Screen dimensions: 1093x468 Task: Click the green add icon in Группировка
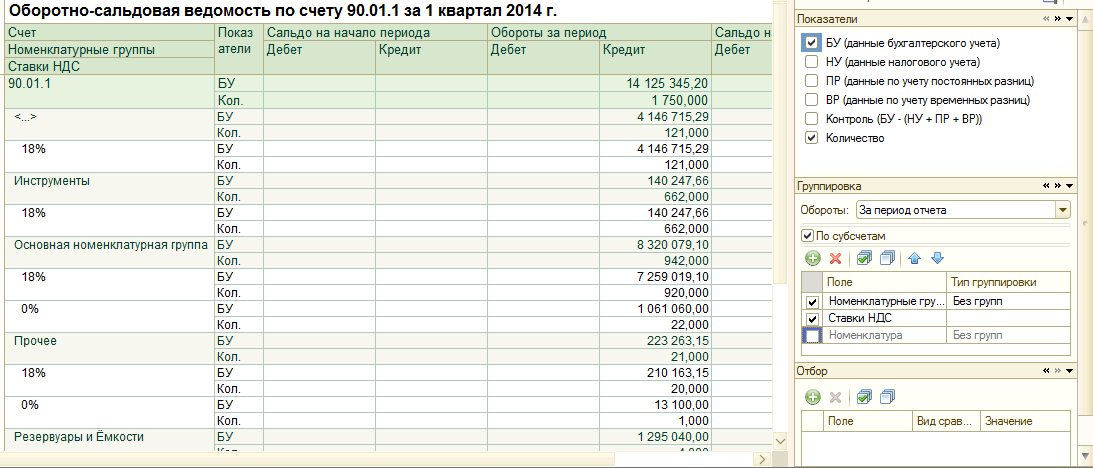tap(813, 259)
